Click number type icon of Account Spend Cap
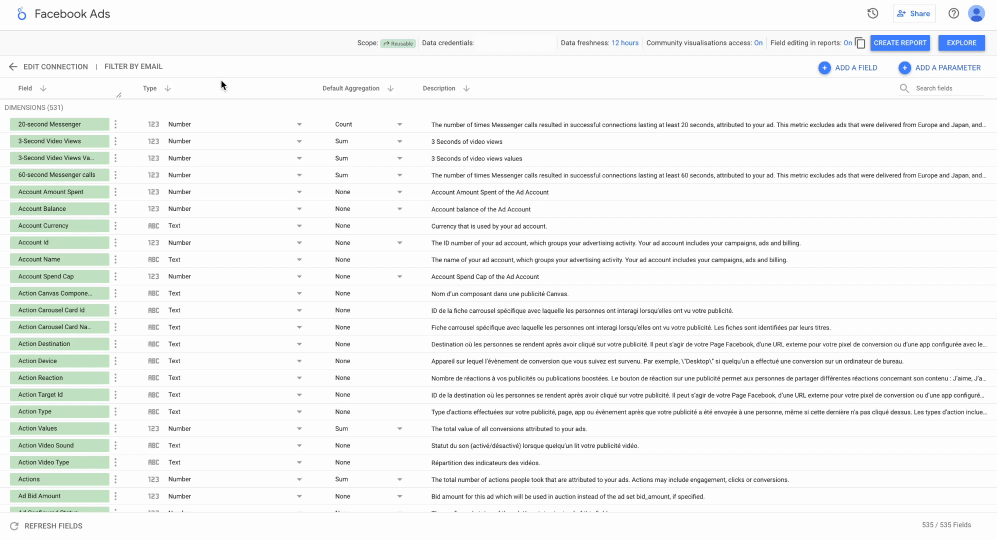 click(153, 277)
